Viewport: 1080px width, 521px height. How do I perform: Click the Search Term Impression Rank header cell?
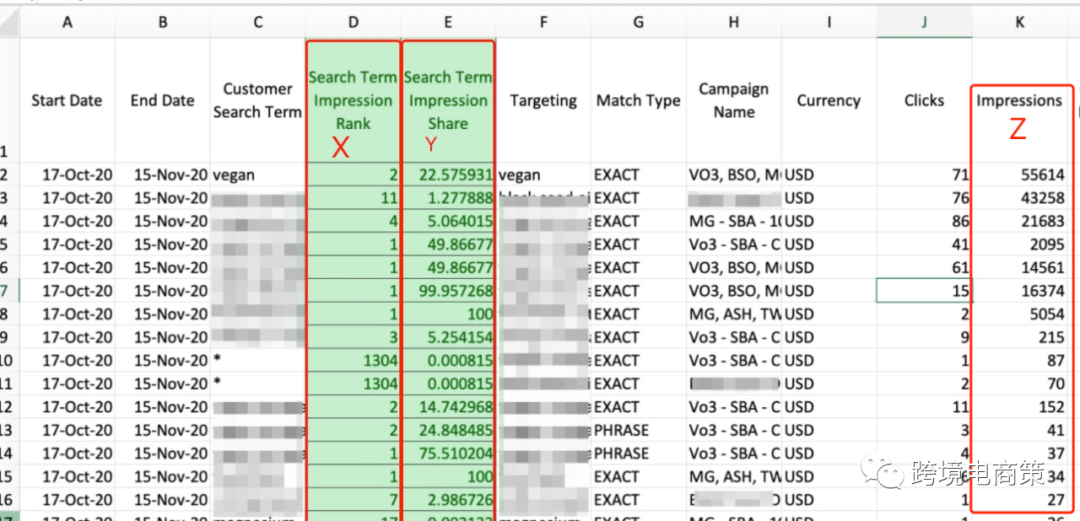352,100
